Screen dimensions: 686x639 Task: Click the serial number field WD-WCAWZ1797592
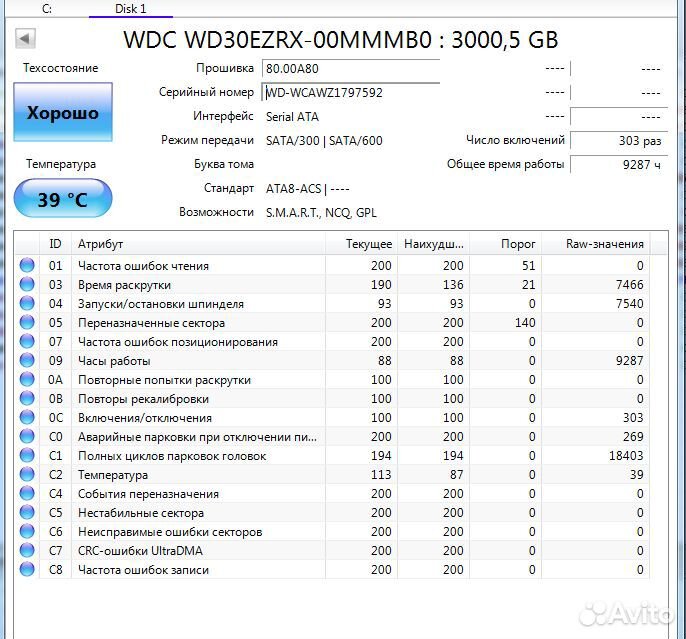(x=350, y=92)
